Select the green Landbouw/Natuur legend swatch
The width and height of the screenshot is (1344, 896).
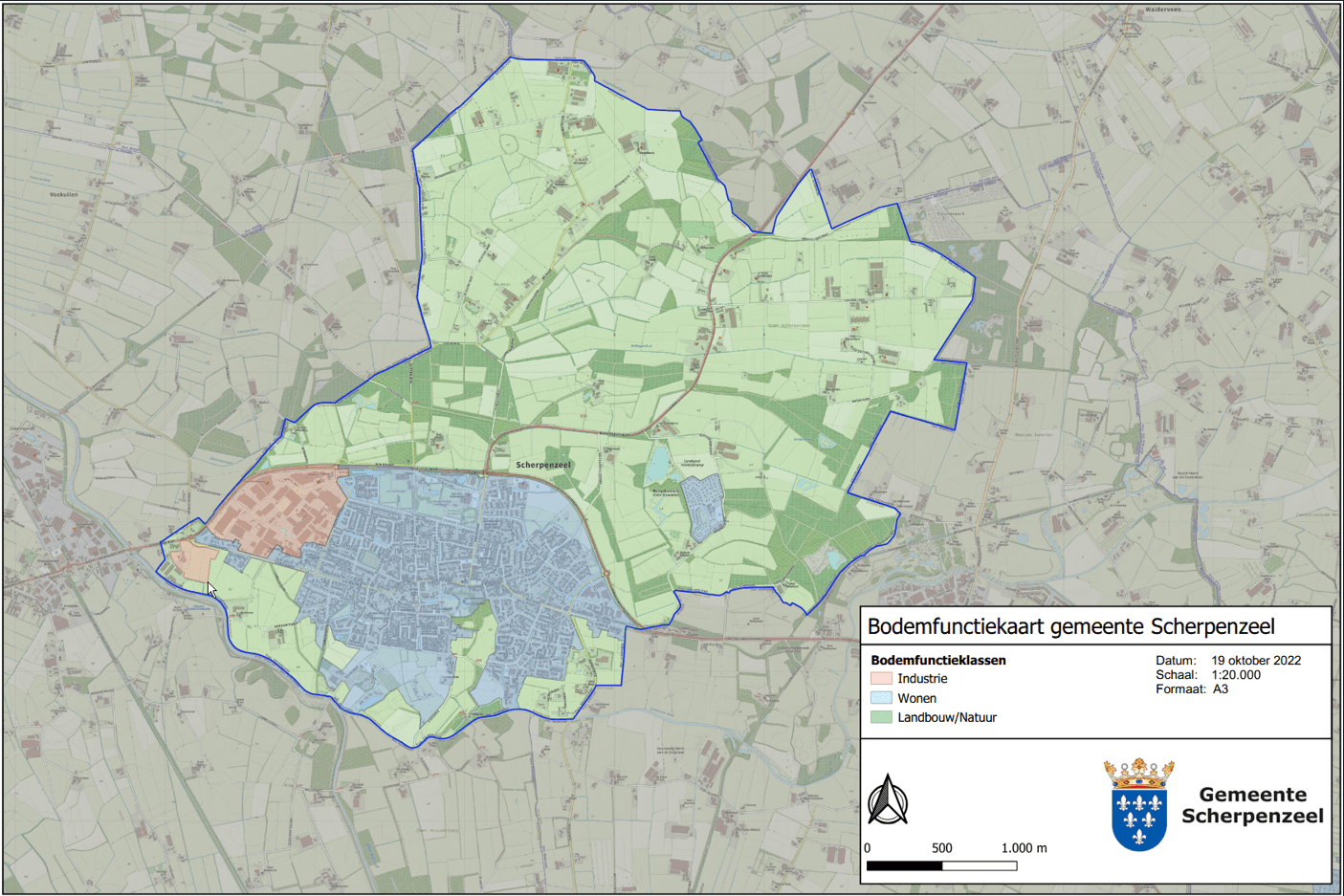pyautogui.click(x=881, y=717)
